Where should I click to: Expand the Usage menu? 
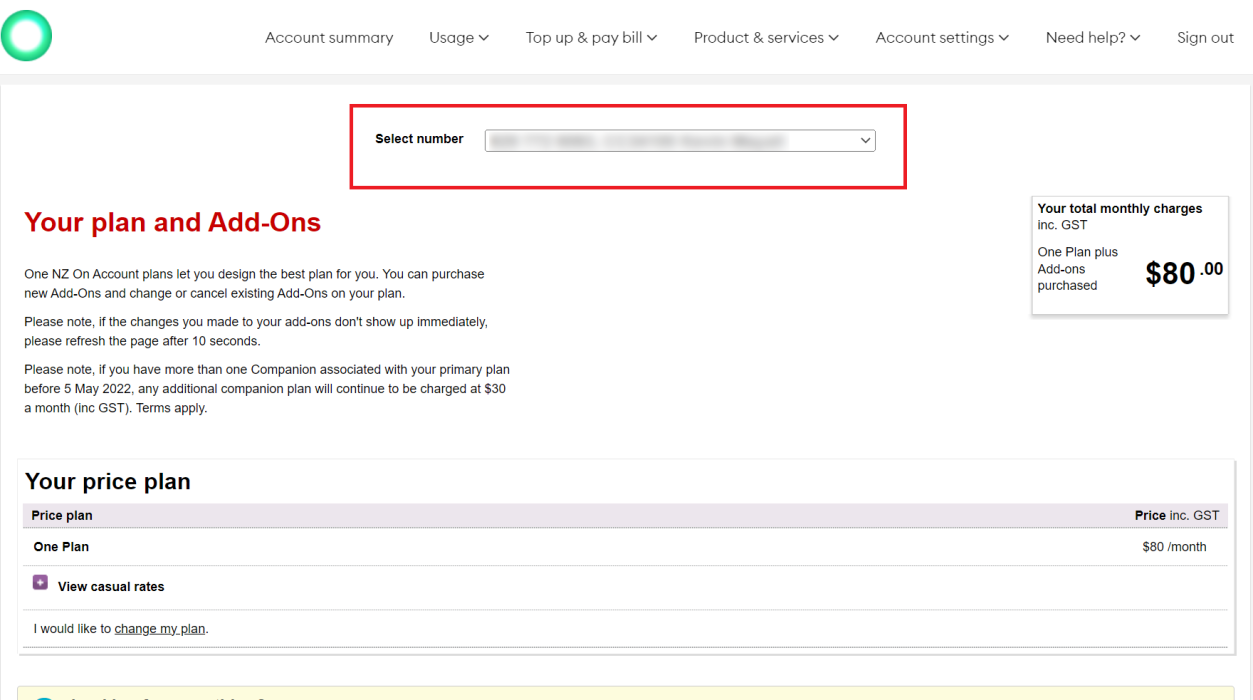tap(459, 38)
